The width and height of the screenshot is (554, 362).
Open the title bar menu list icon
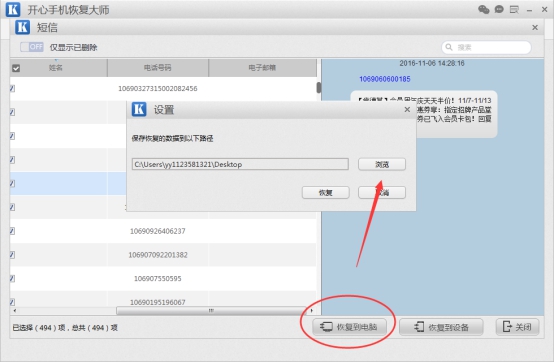click(x=514, y=10)
